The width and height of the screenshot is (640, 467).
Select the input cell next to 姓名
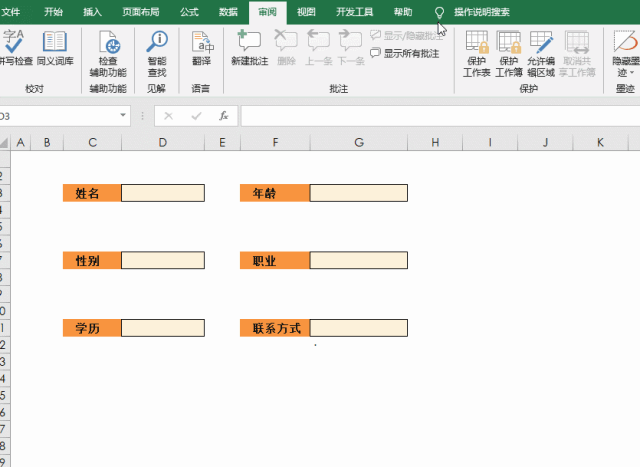(x=163, y=193)
